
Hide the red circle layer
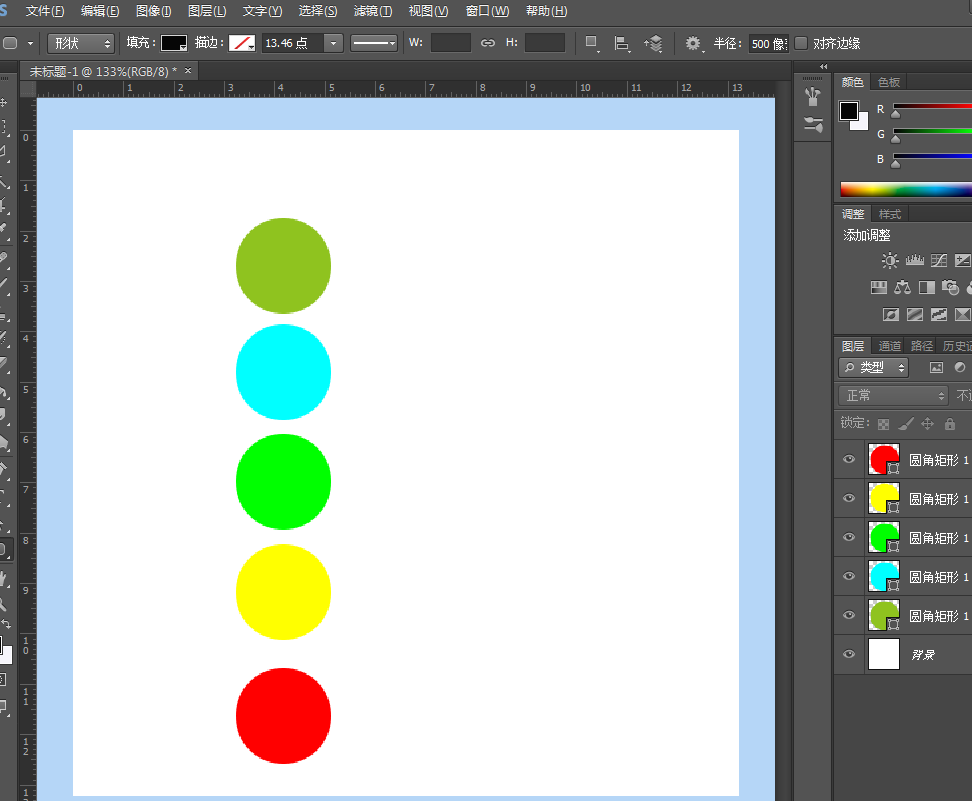coord(849,460)
